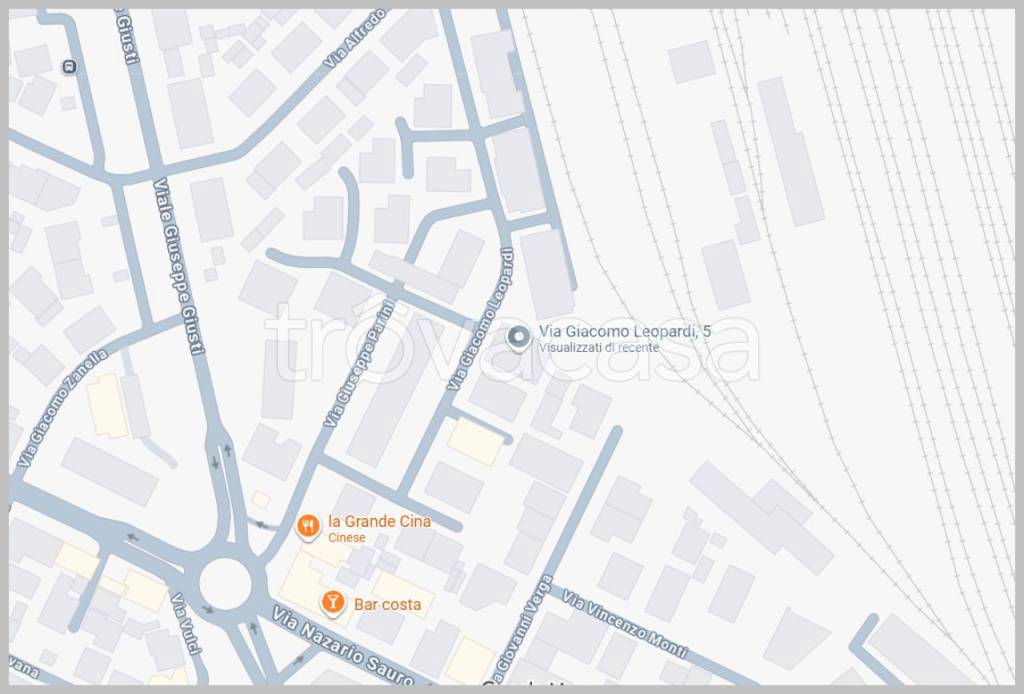This screenshot has height=694, width=1024.
Task: Select the 'la Grande Cina' place name
Action: (380, 521)
